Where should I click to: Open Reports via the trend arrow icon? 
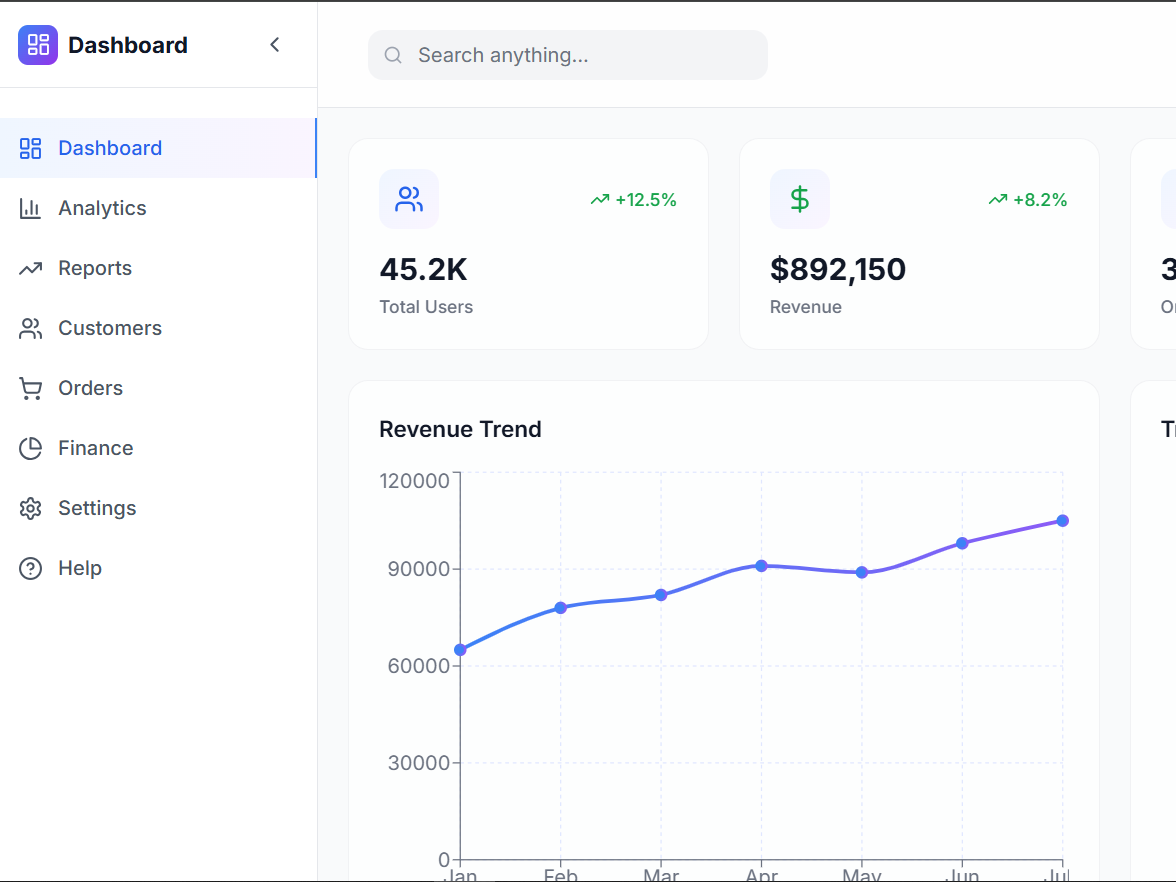30,267
